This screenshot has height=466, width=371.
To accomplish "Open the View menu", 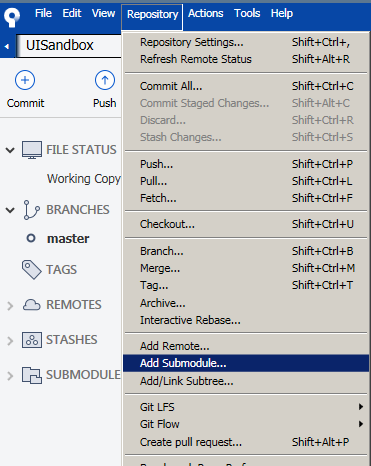I will [x=103, y=13].
